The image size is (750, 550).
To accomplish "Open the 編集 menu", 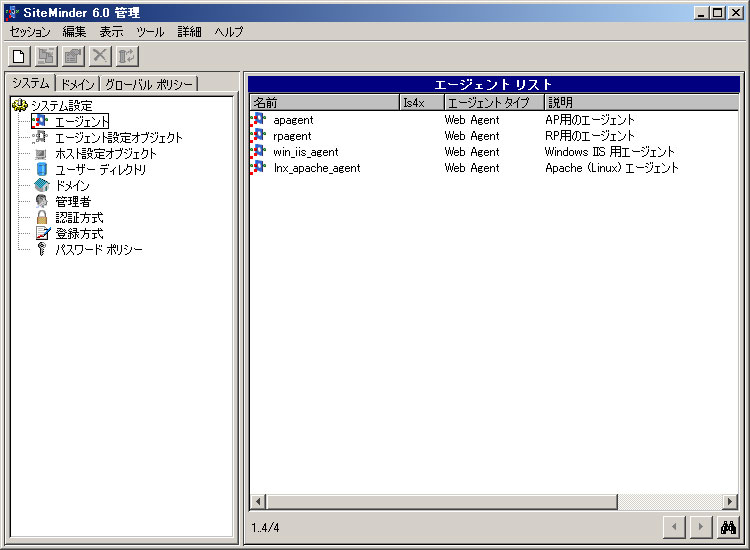I will point(74,32).
